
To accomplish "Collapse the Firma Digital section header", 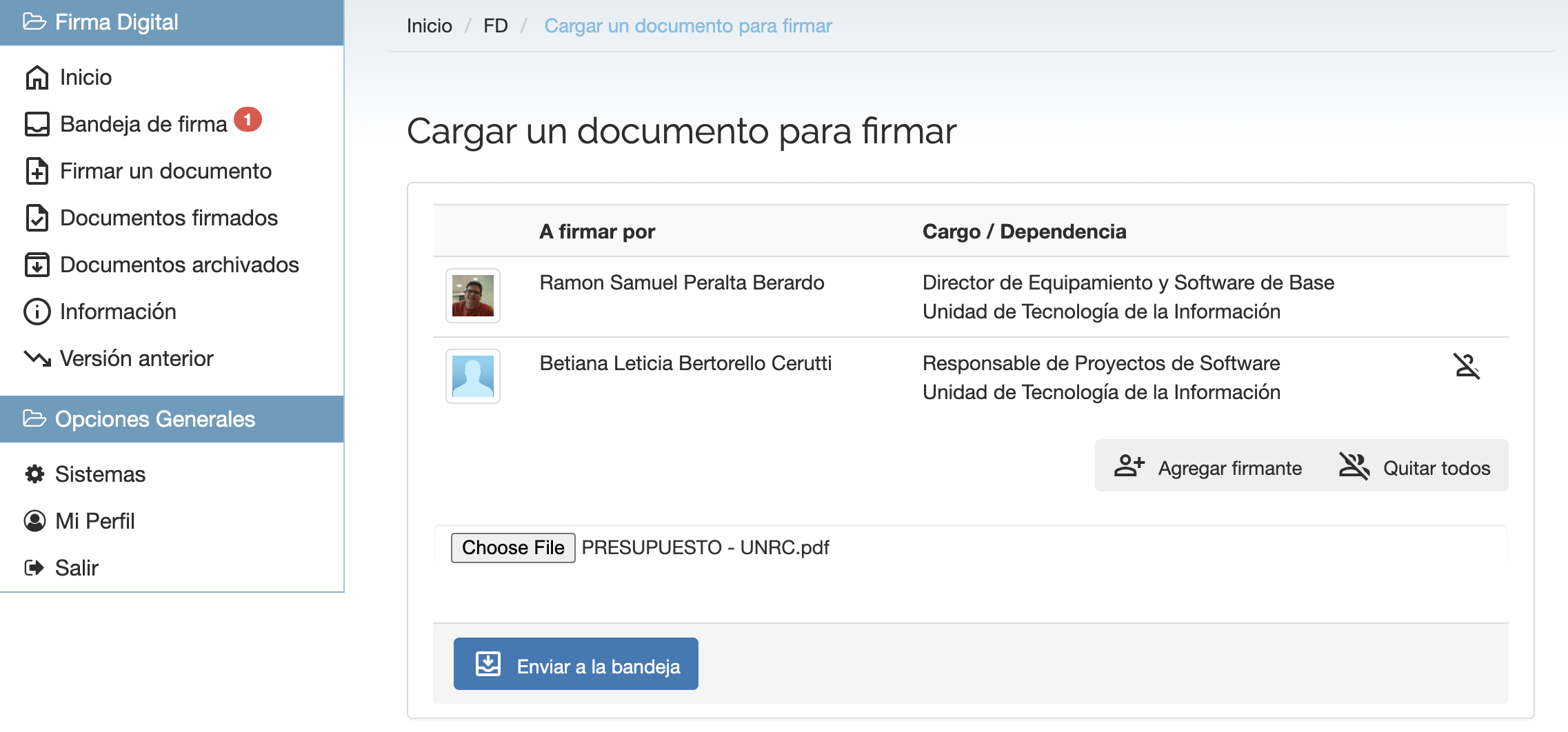I will pyautogui.click(x=118, y=22).
